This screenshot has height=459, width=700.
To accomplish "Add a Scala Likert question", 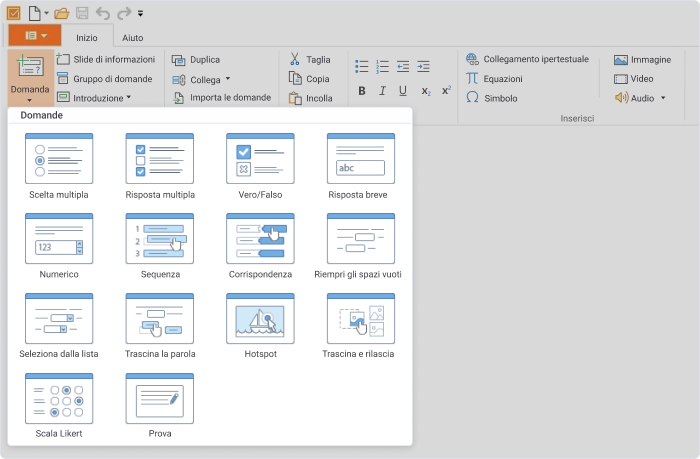I will tap(59, 406).
